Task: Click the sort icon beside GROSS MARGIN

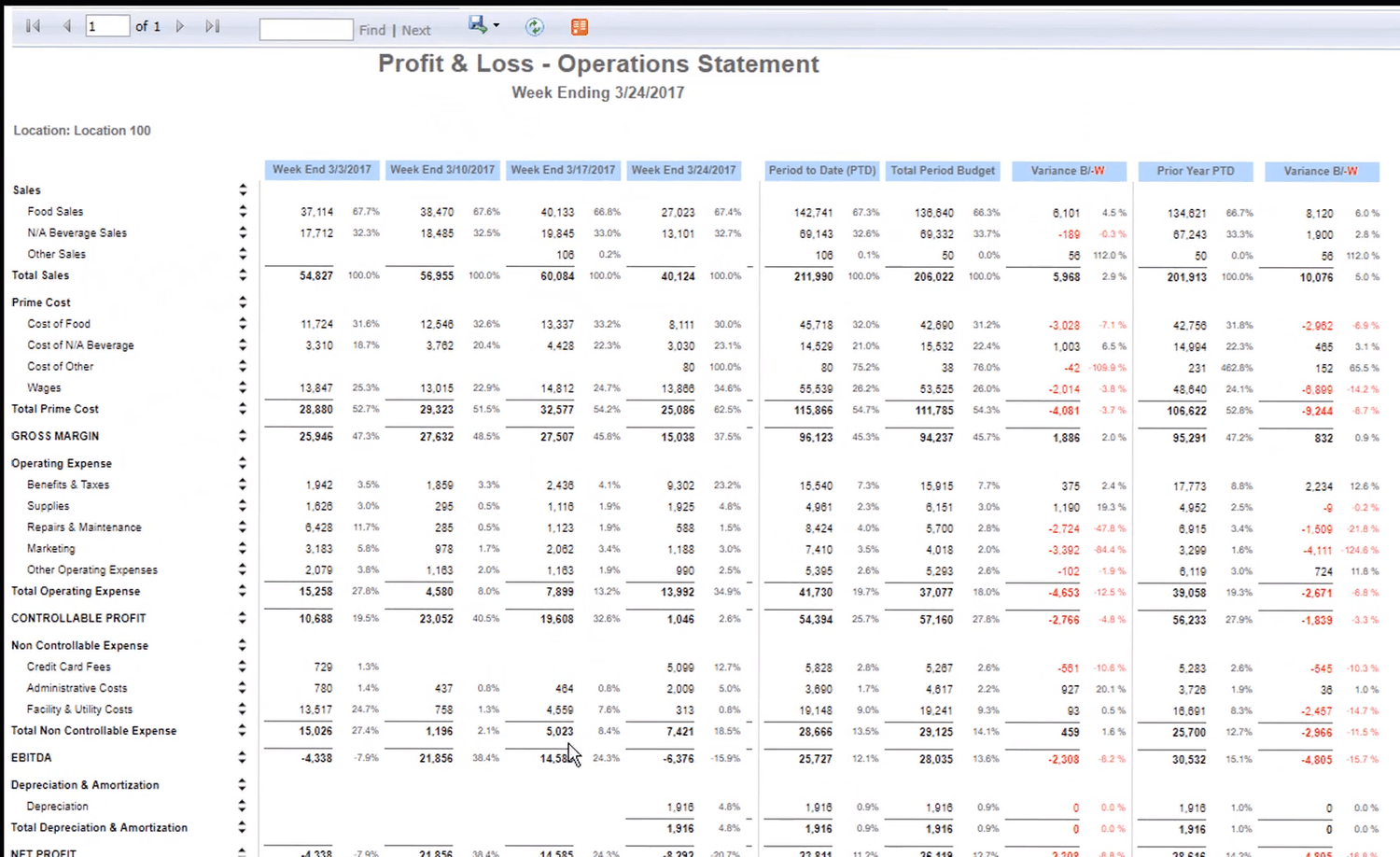Action: pos(242,435)
